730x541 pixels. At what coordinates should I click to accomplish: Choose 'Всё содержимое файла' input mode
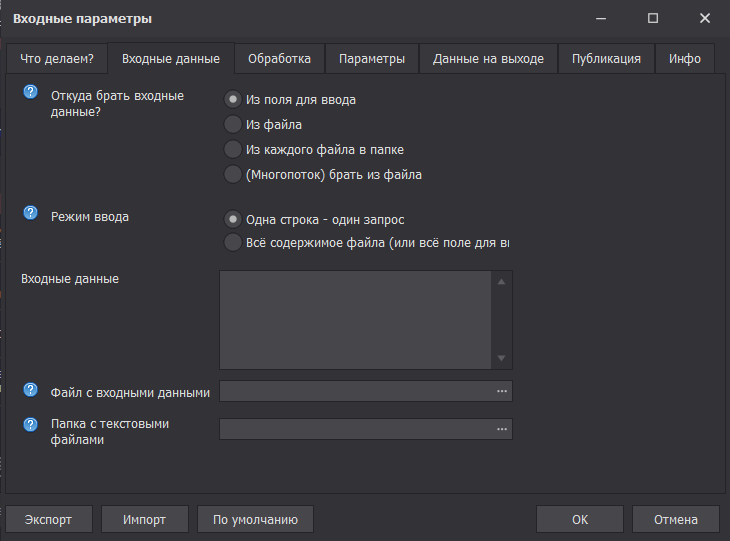[233, 243]
